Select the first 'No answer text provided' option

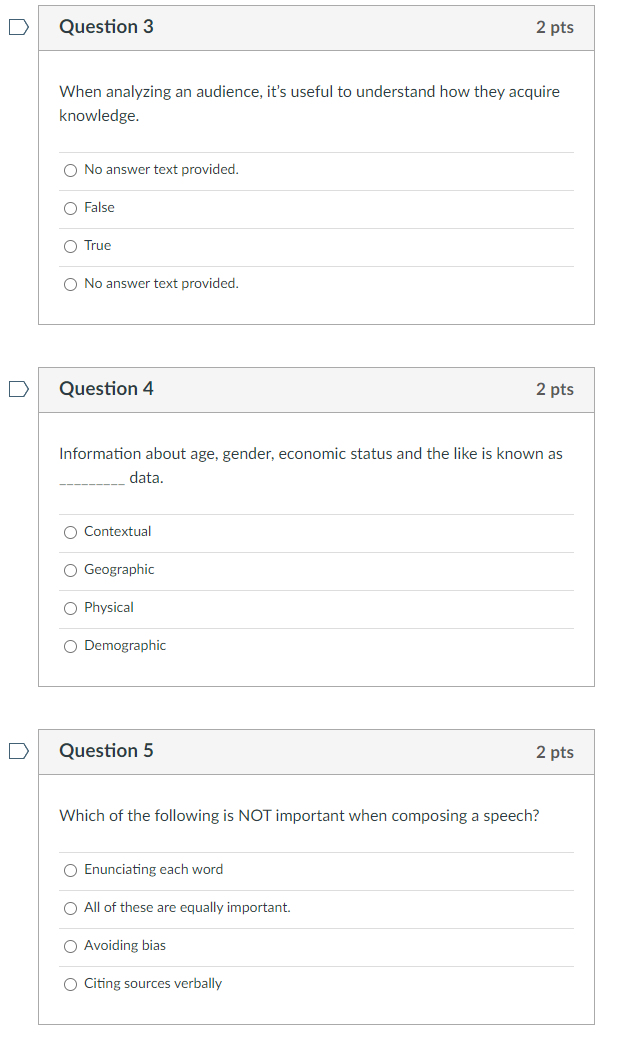[70, 170]
